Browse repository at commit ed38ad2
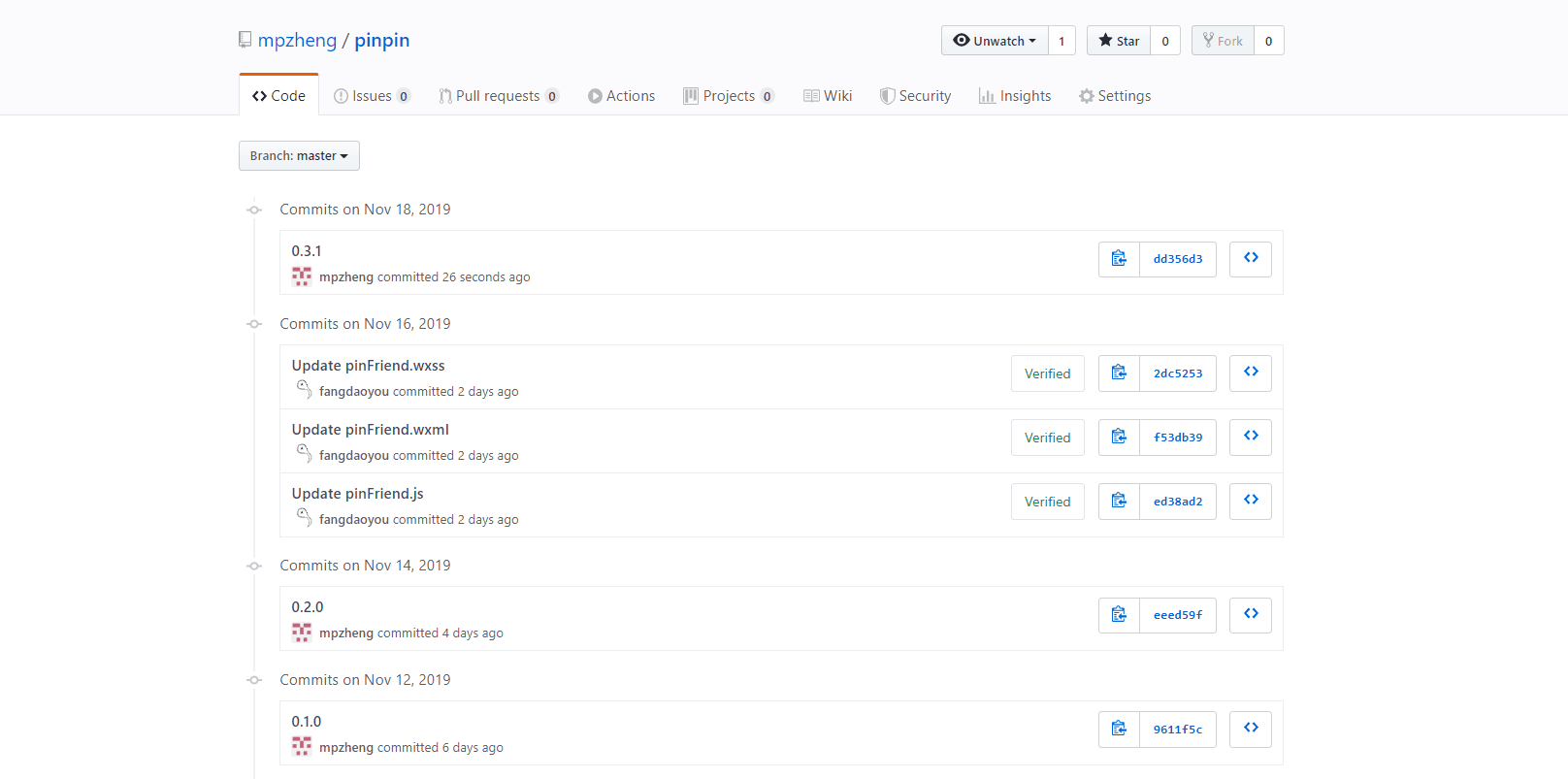Image resolution: width=1568 pixels, height=779 pixels. coord(1251,502)
